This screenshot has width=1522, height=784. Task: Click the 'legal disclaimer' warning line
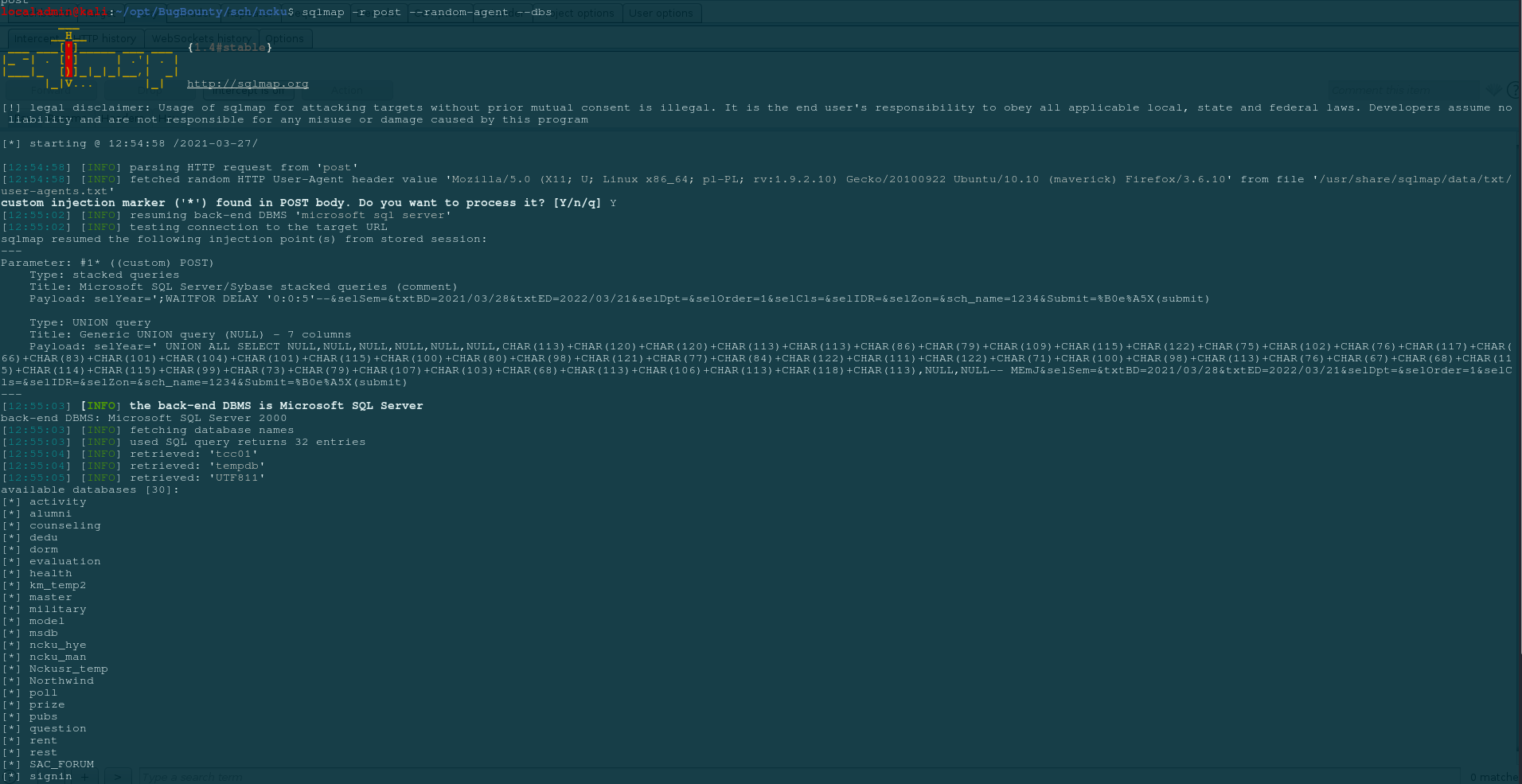pos(757,114)
